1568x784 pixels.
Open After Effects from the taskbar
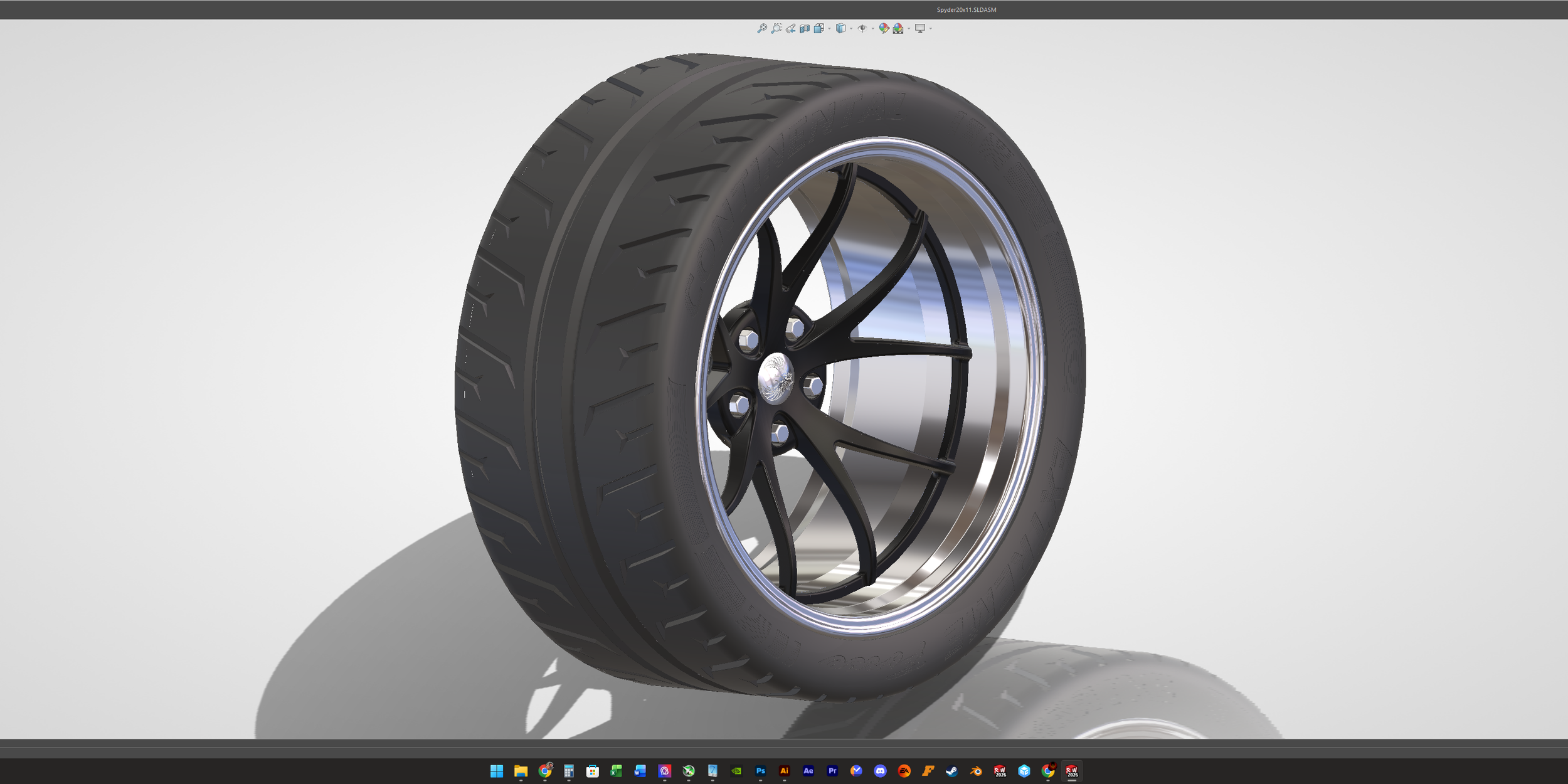point(808,771)
